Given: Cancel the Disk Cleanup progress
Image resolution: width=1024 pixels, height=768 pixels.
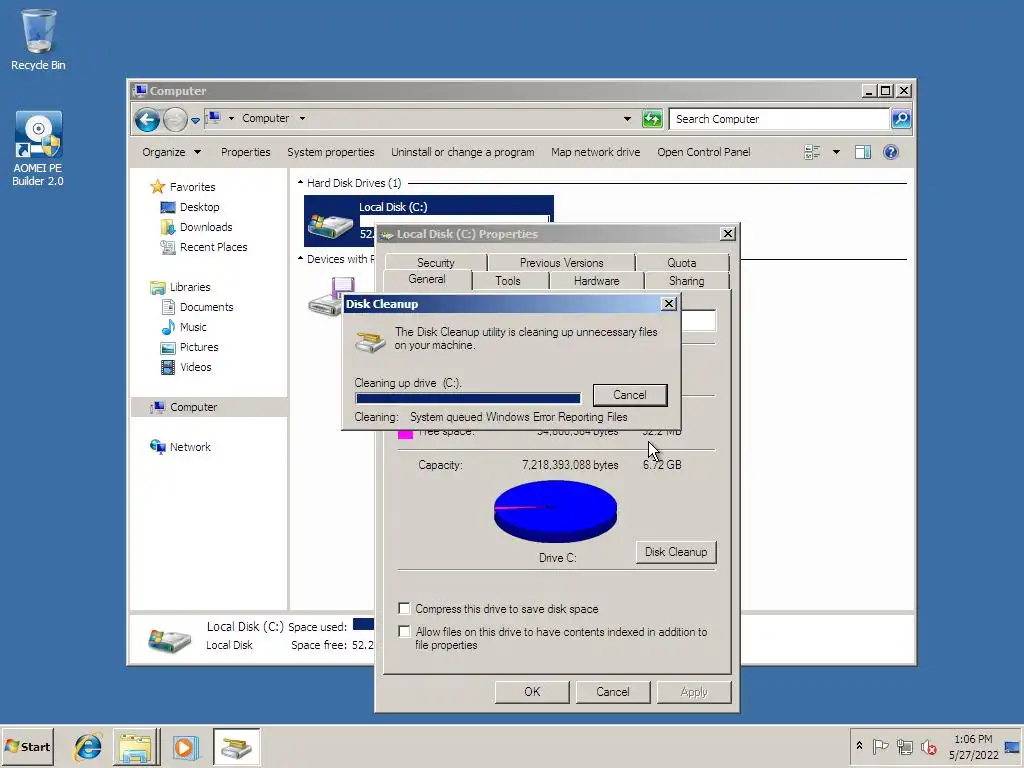Looking at the screenshot, I should [x=630, y=395].
